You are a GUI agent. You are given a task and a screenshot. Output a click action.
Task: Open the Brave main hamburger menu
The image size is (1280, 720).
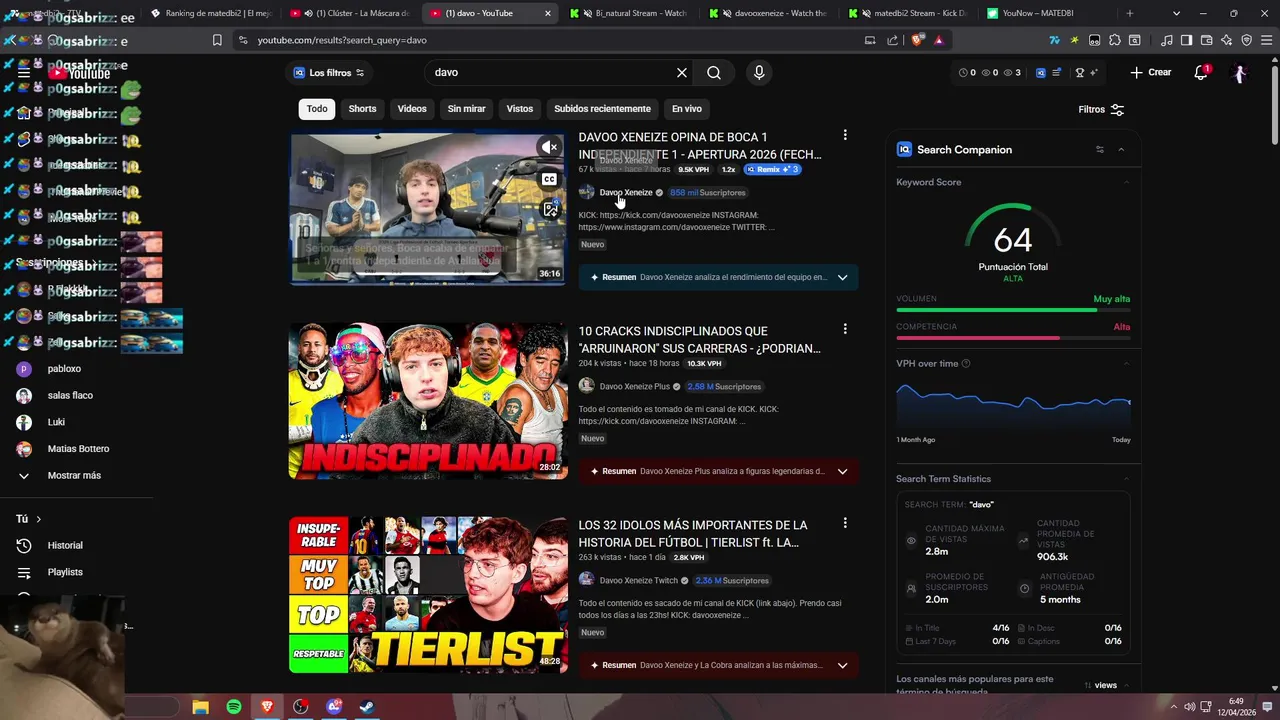tap(1266, 41)
